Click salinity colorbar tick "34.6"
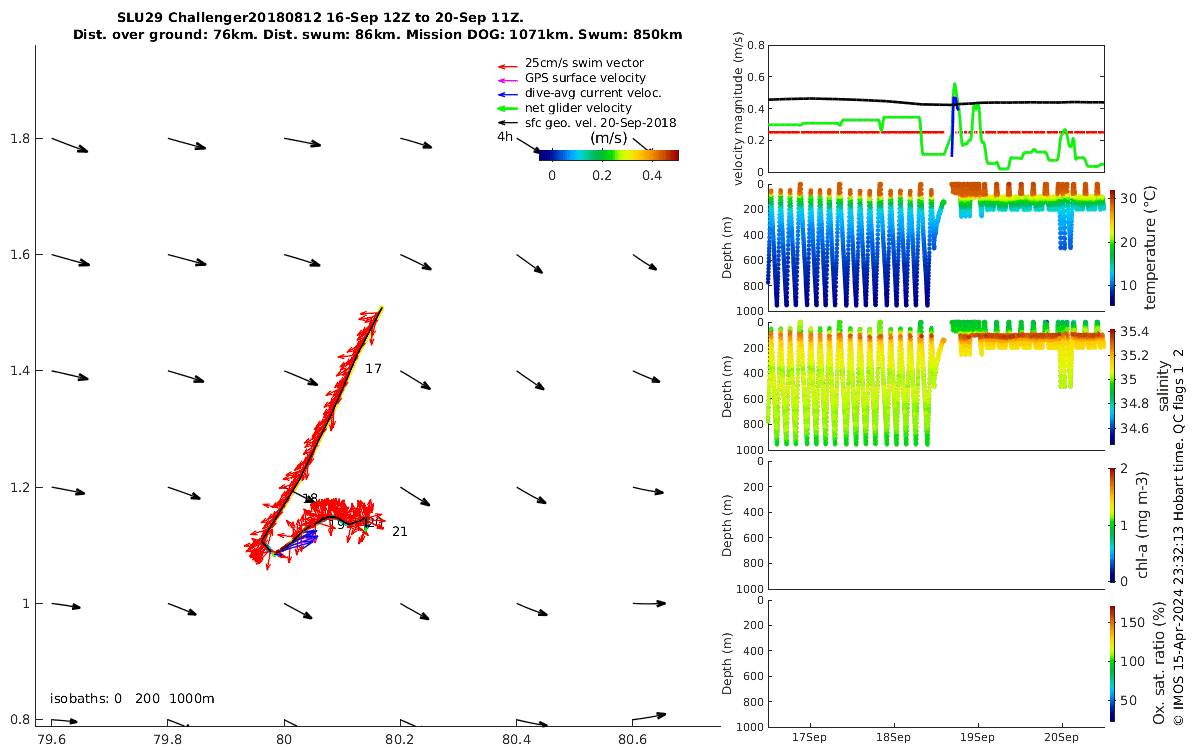 tap(1134, 428)
